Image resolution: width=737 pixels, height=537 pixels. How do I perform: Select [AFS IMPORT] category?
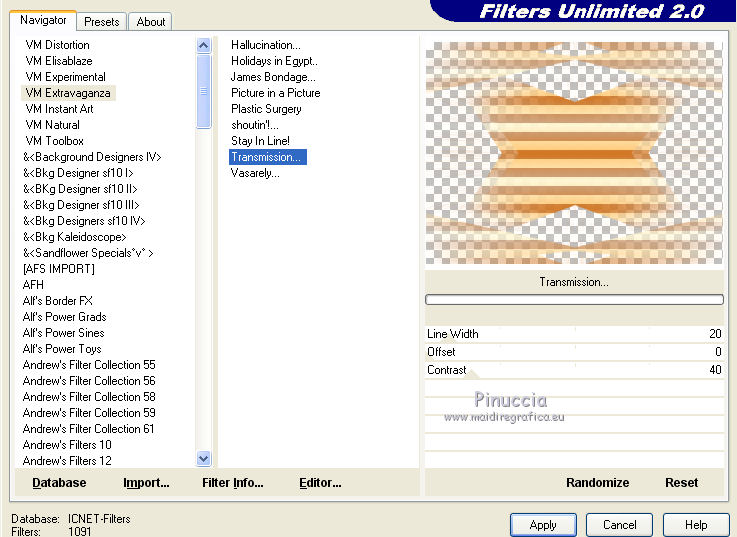pos(59,268)
